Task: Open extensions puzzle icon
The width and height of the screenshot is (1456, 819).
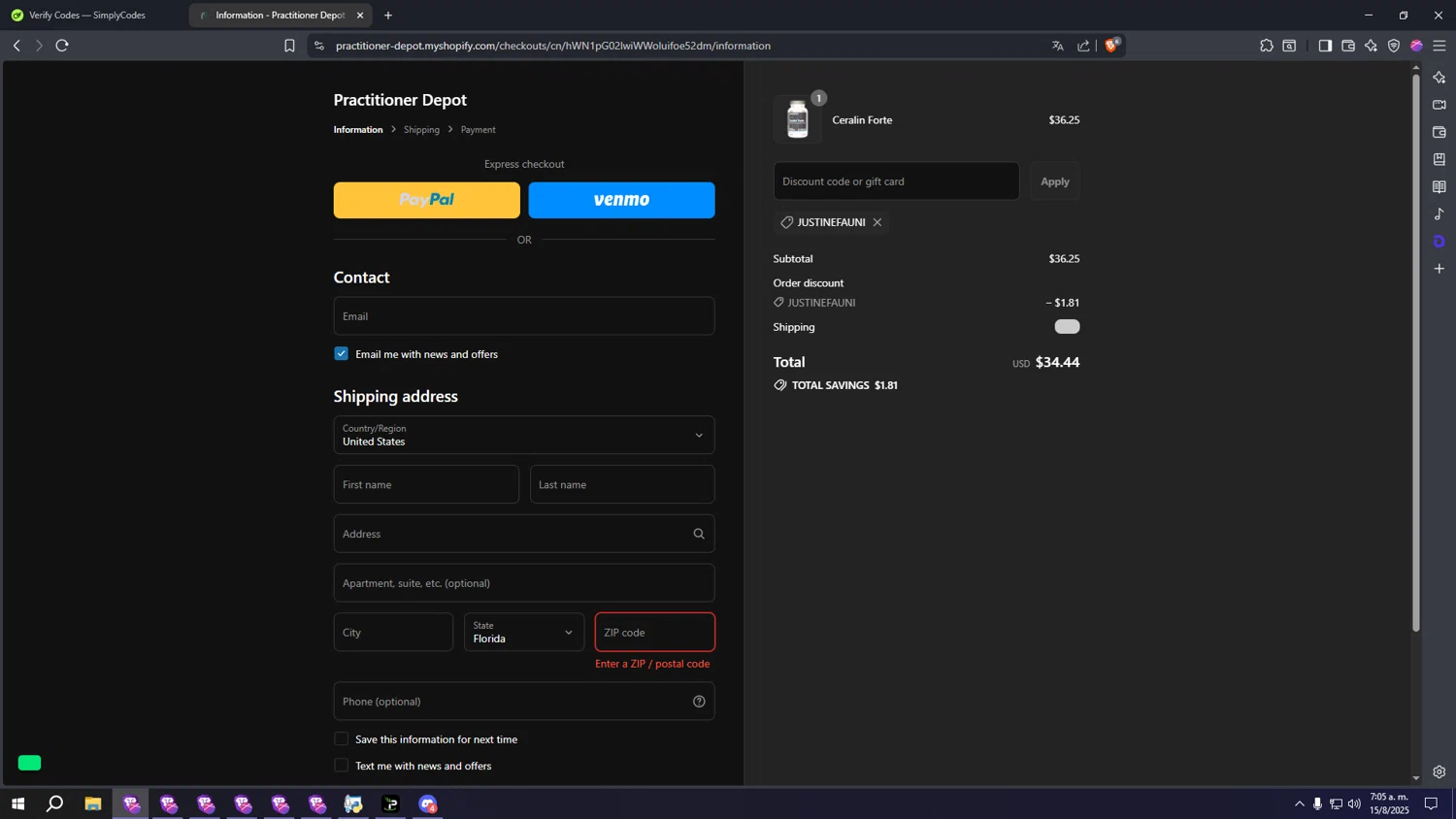Action: pyautogui.click(x=1267, y=46)
